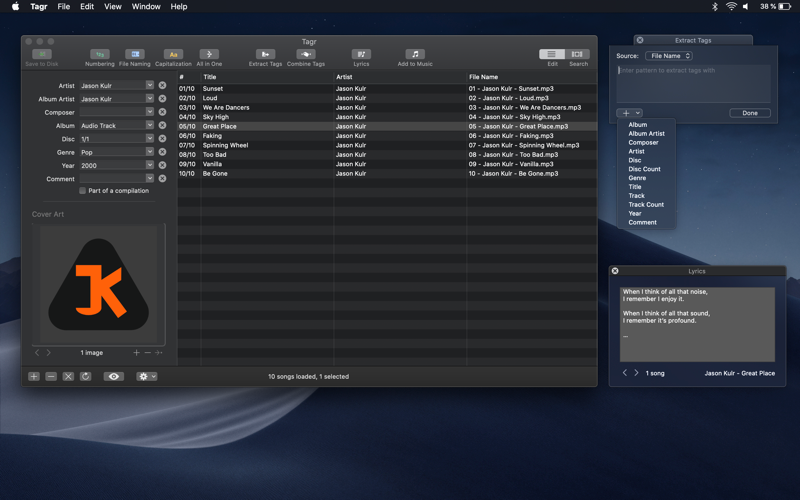Select the song row Spinning Wheel

(387, 145)
